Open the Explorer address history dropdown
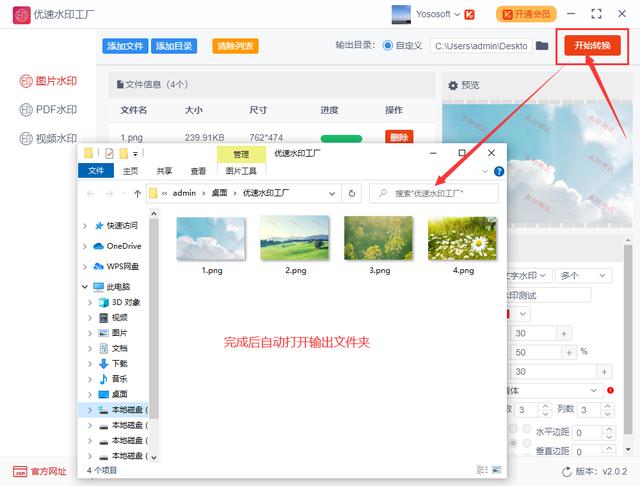 pos(332,194)
